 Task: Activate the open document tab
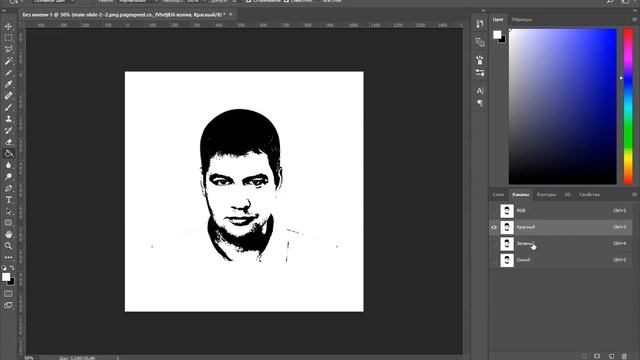[x=123, y=14]
